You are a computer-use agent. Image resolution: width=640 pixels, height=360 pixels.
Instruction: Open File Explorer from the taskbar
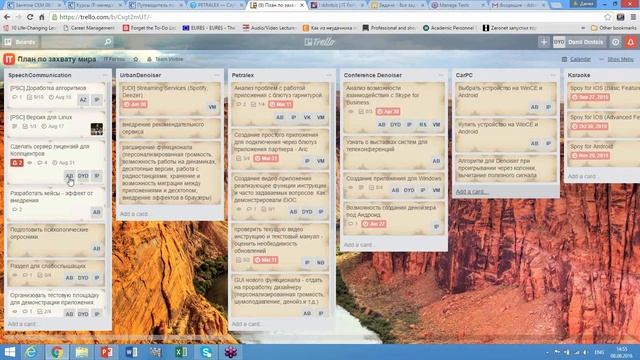point(82,352)
